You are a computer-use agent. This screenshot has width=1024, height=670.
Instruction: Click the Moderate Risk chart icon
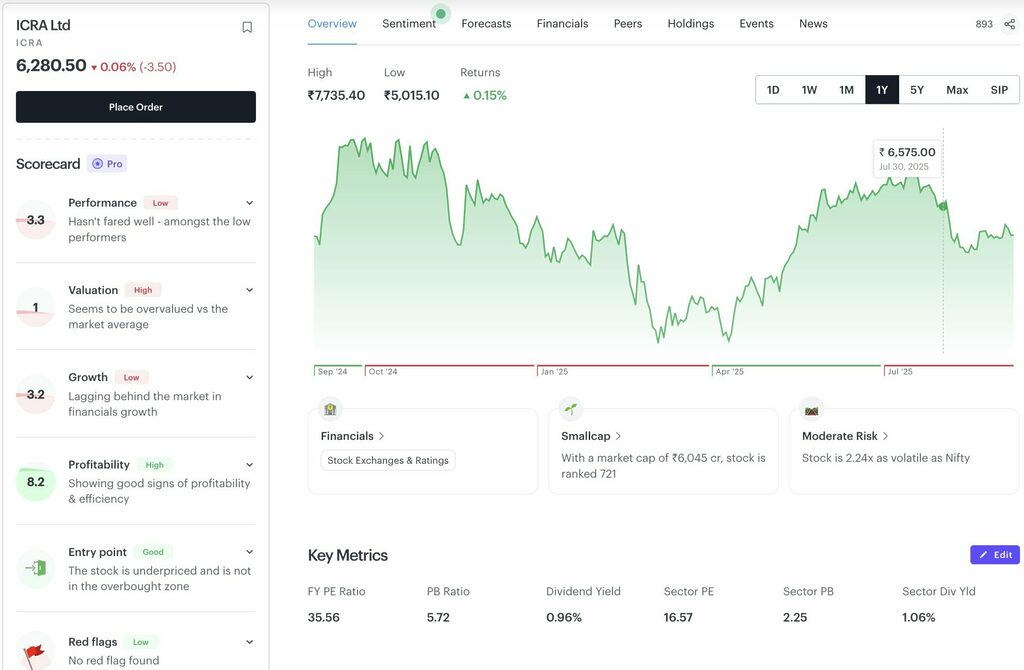pos(812,410)
